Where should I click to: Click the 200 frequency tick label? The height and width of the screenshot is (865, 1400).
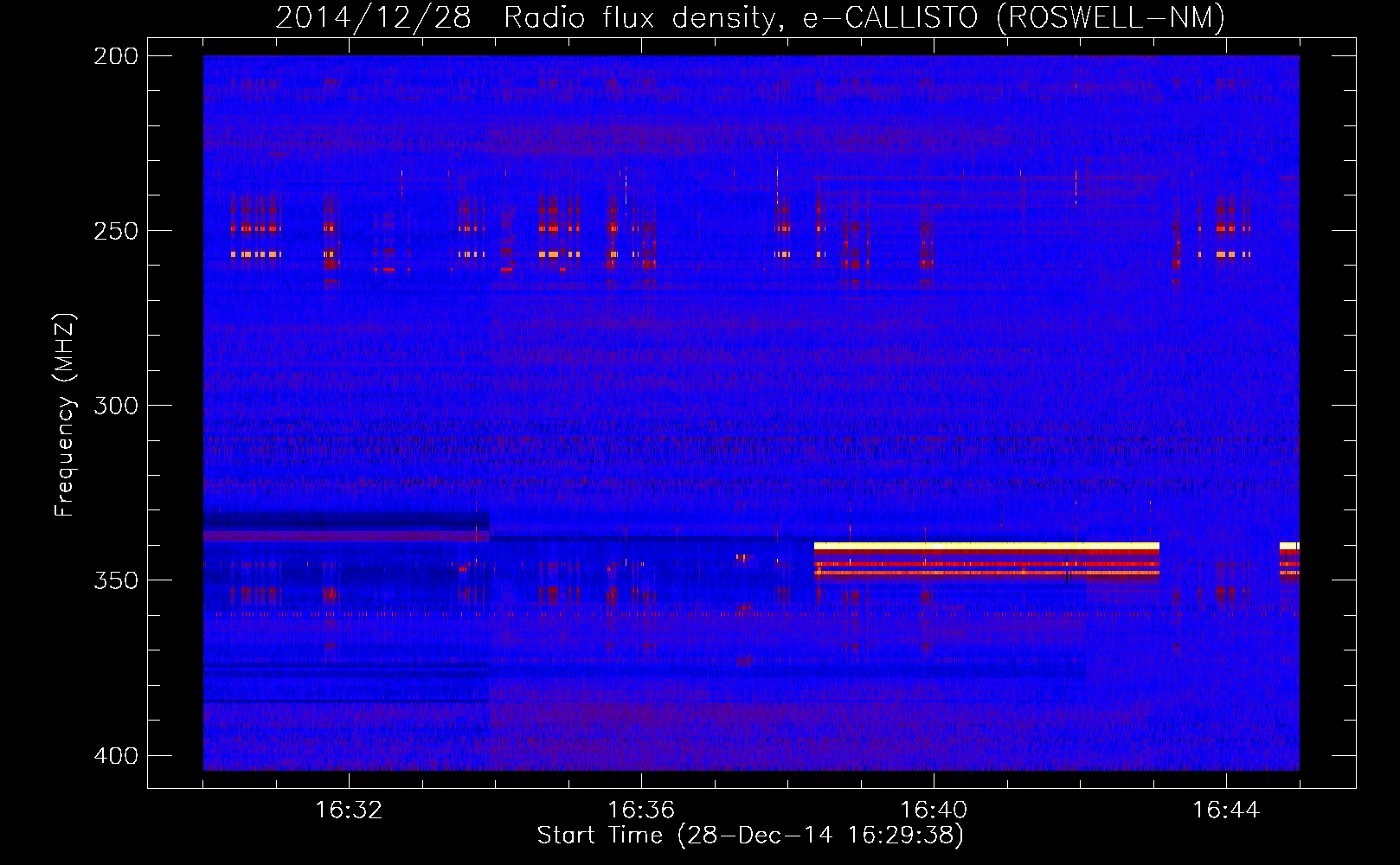click(116, 56)
